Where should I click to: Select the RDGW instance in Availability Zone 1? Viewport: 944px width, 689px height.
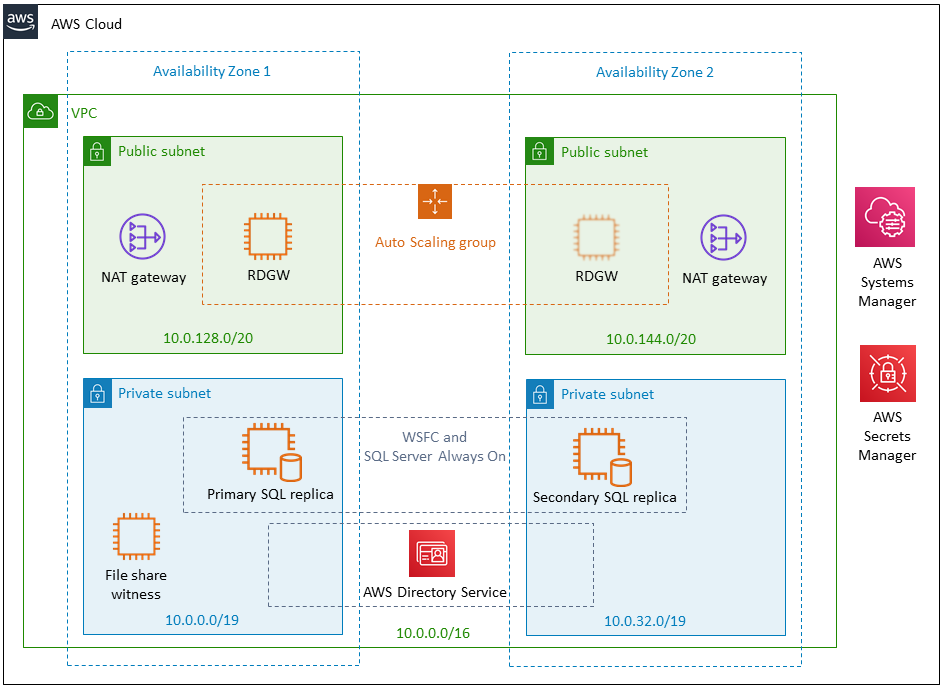268,238
